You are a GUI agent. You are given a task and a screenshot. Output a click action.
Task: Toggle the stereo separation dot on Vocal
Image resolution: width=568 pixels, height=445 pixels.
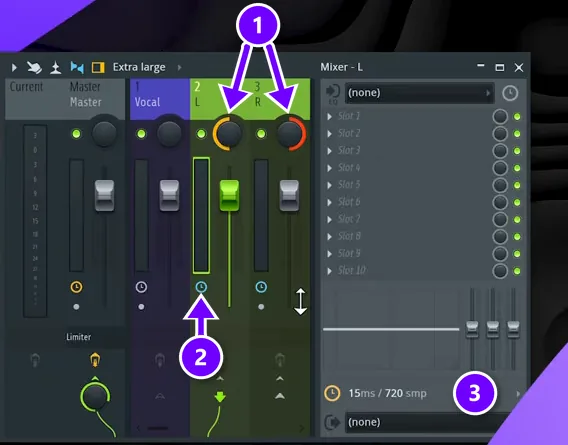pyautogui.click(x=141, y=307)
